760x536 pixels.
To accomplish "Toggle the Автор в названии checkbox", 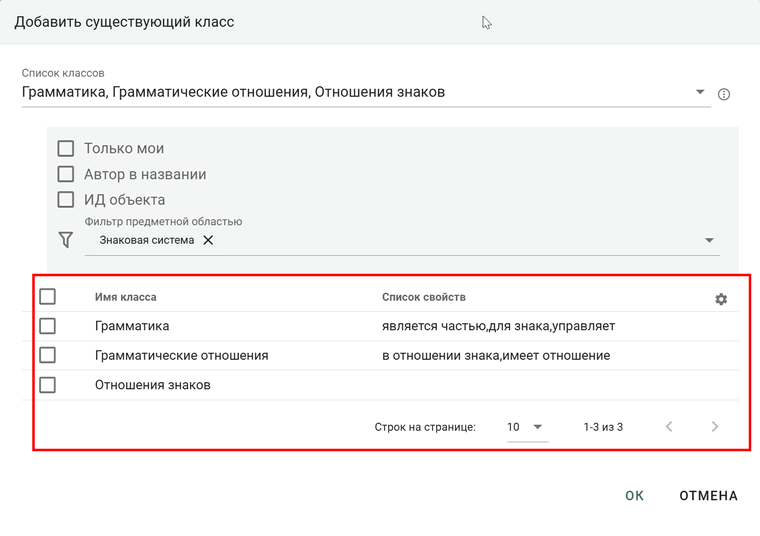I will coord(66,174).
